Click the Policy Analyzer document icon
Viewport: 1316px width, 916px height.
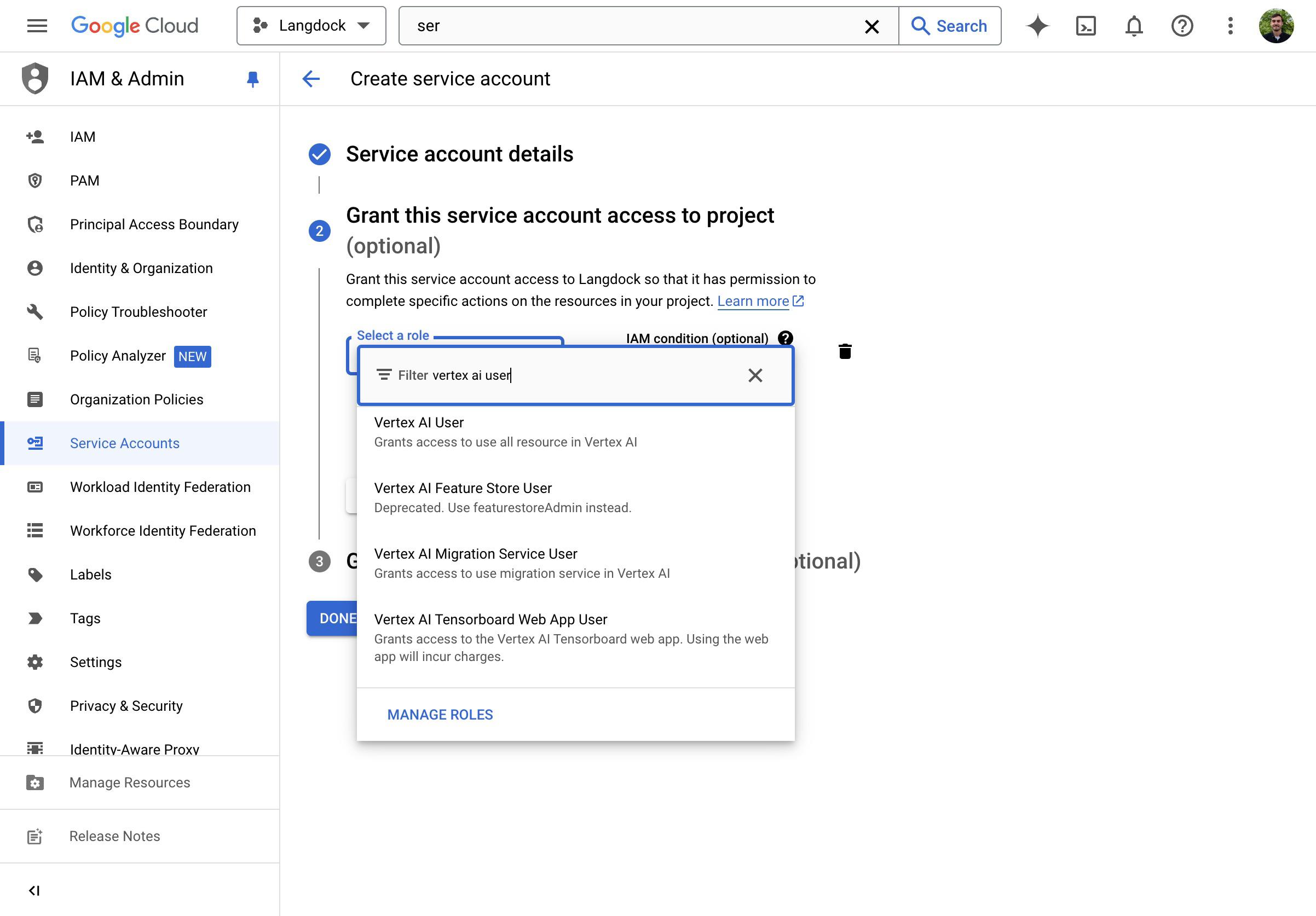pyautogui.click(x=34, y=356)
